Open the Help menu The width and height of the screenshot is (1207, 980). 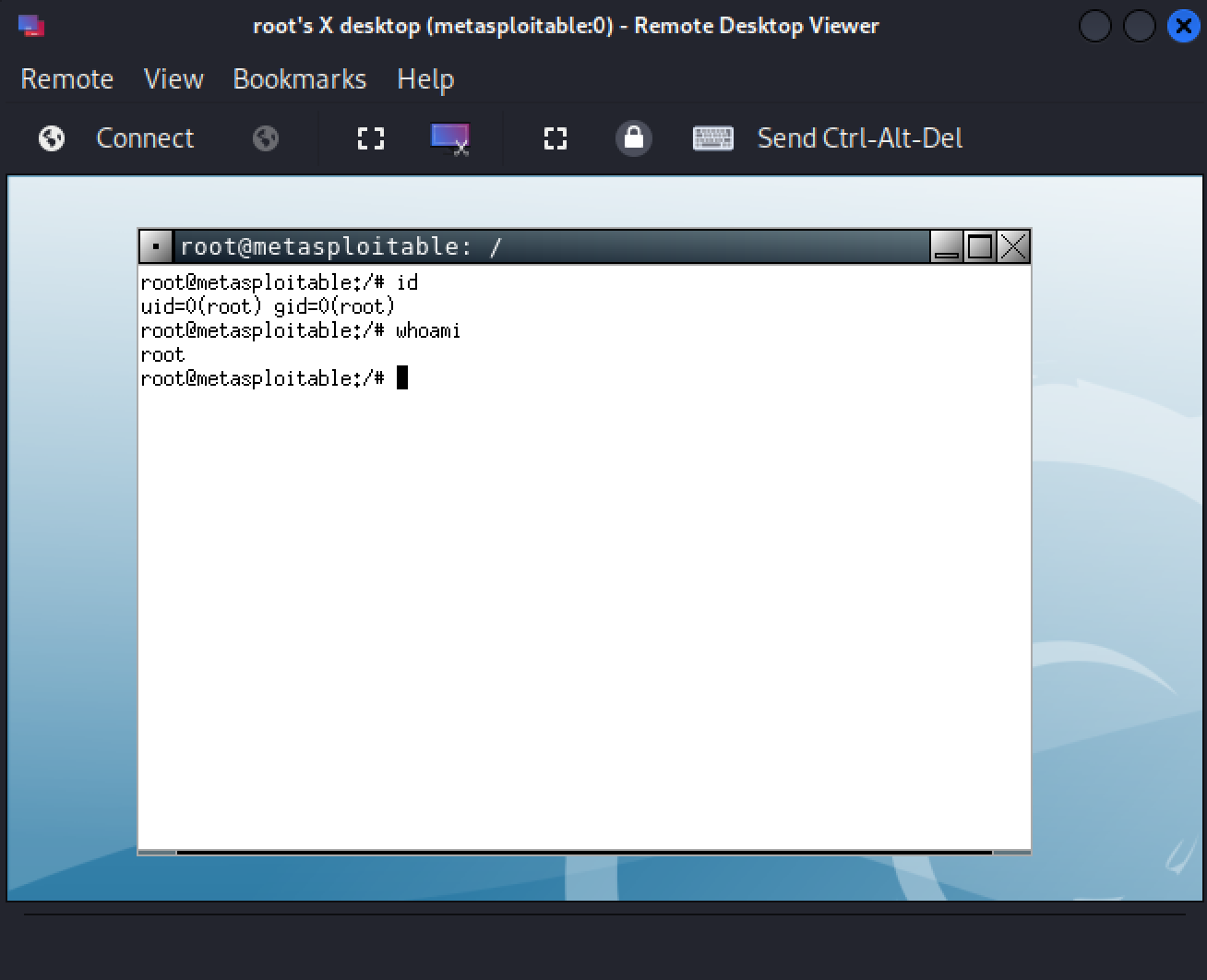point(424,79)
